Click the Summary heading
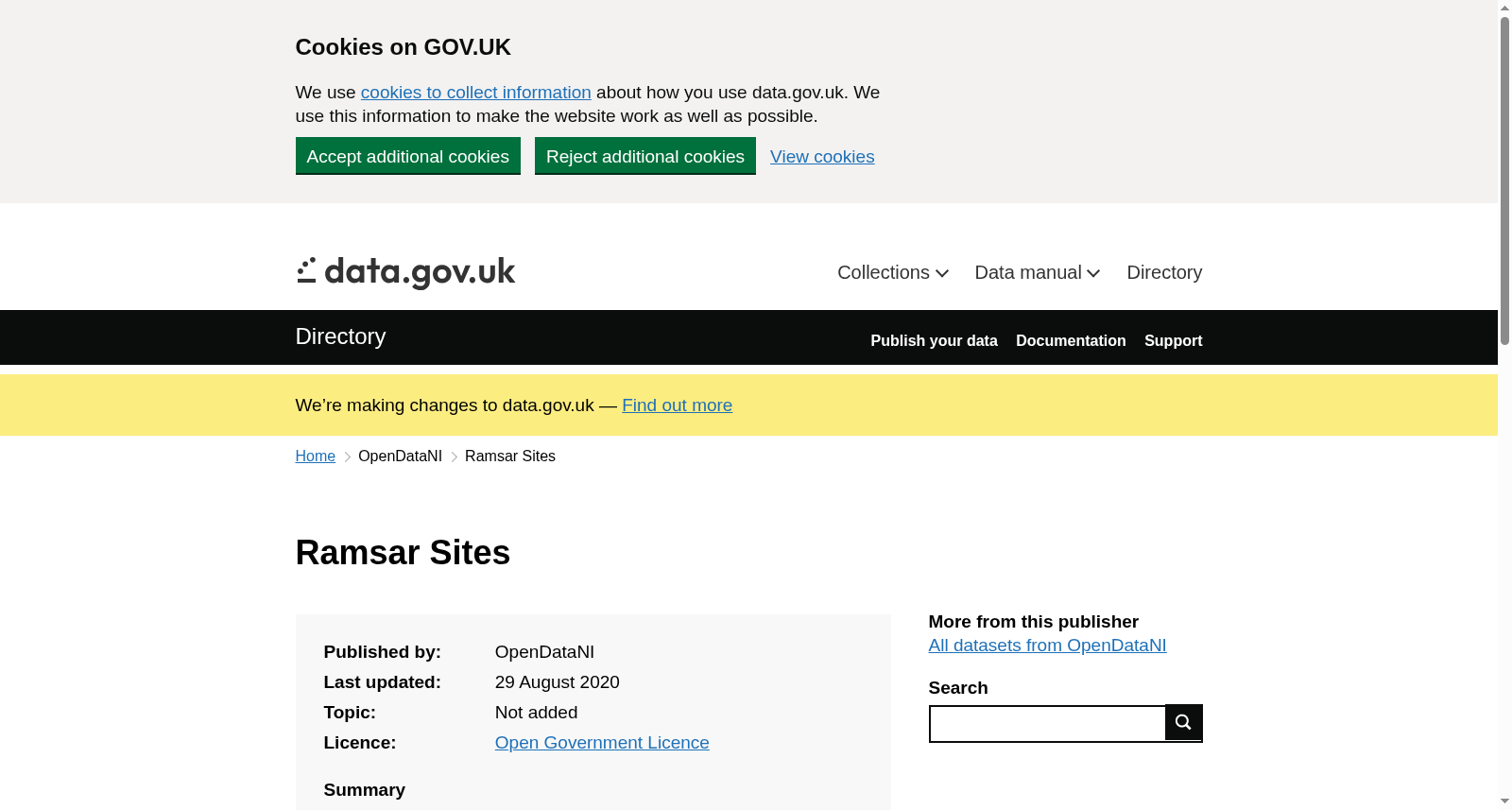1512x810 pixels. 365,790
